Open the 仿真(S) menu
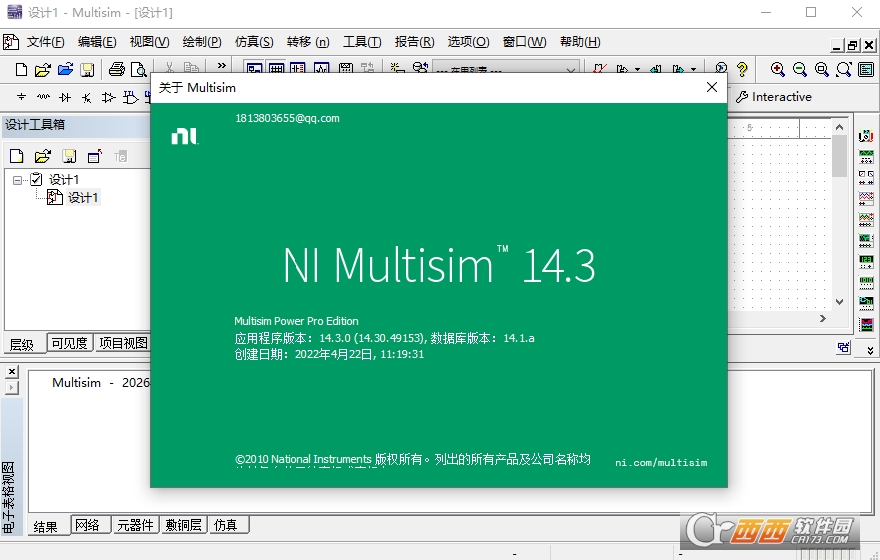This screenshot has height=560, width=880. pyautogui.click(x=254, y=42)
